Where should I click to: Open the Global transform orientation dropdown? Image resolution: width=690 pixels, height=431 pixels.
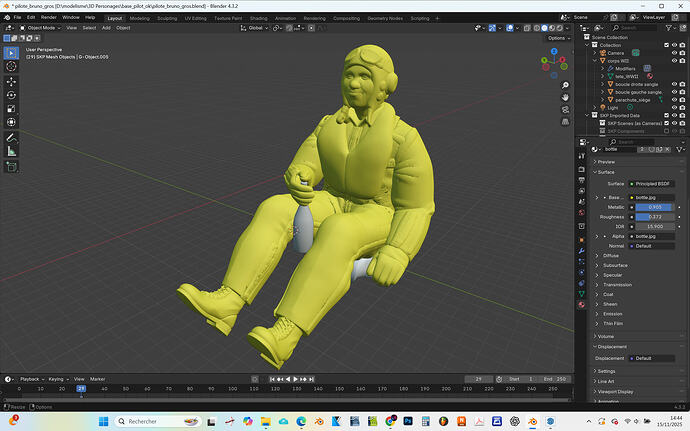coord(257,28)
